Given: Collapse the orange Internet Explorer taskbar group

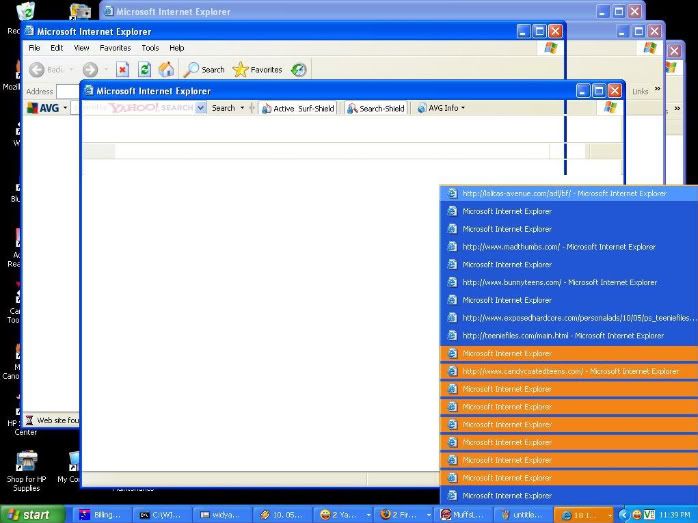Looking at the screenshot, I should (x=584, y=515).
